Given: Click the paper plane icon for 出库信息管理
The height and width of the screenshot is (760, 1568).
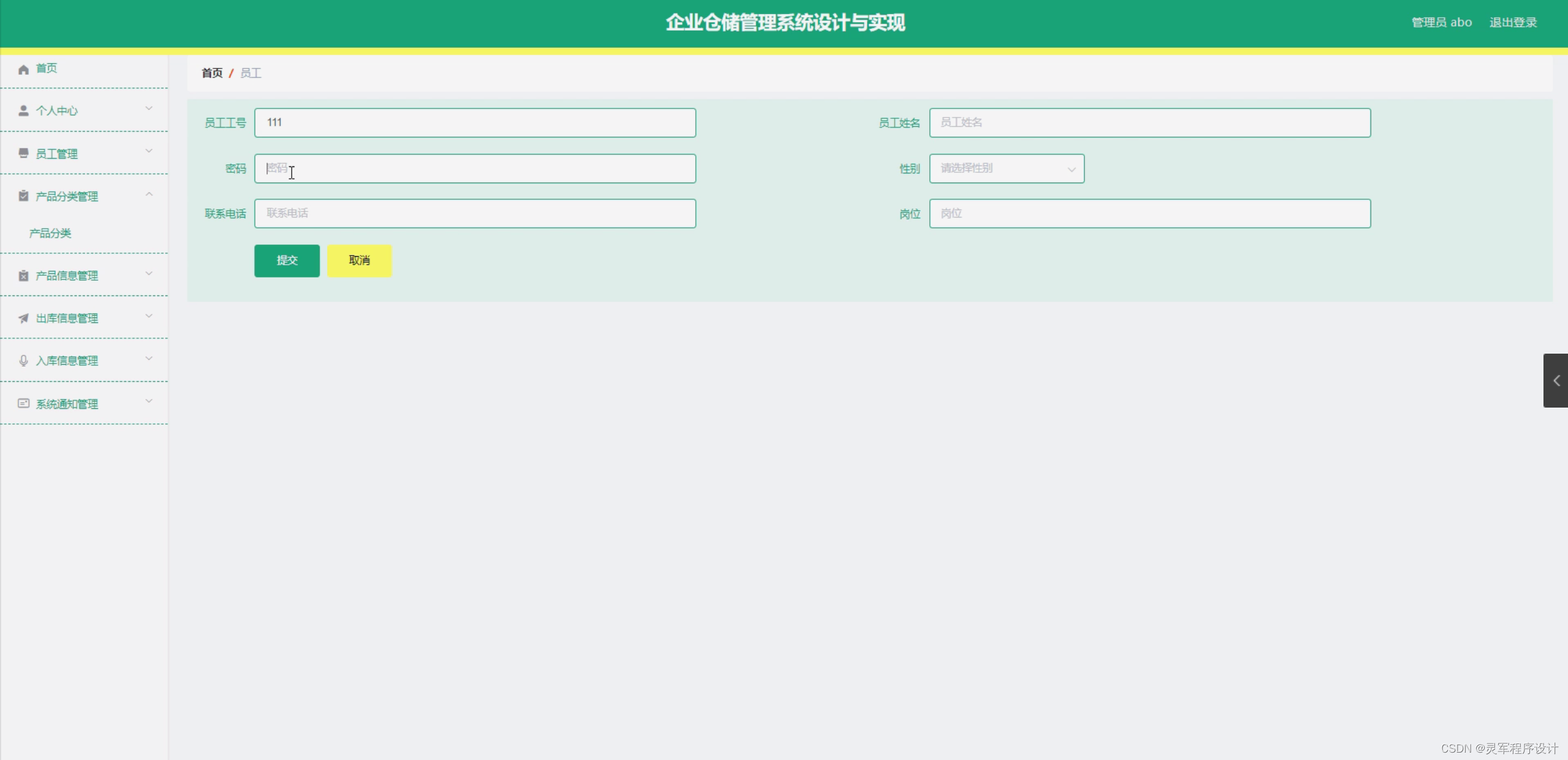Looking at the screenshot, I should 23,318.
